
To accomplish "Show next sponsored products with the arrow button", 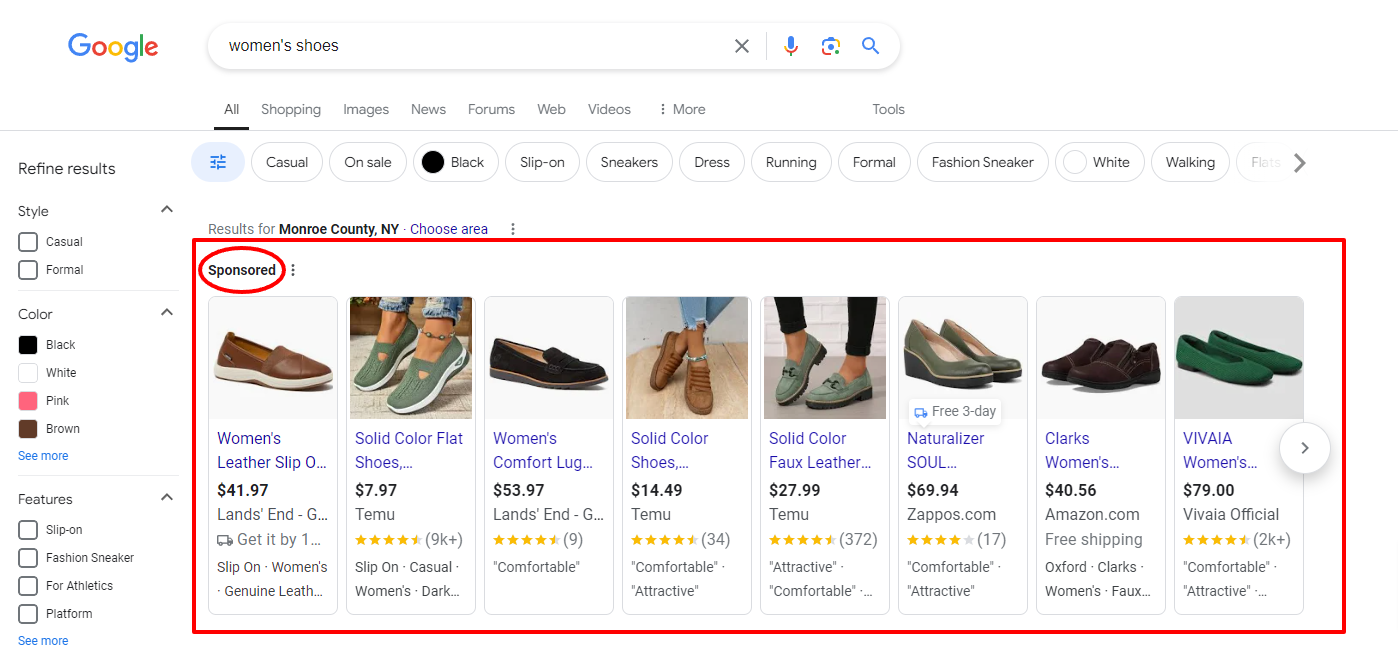I will click(x=1304, y=448).
